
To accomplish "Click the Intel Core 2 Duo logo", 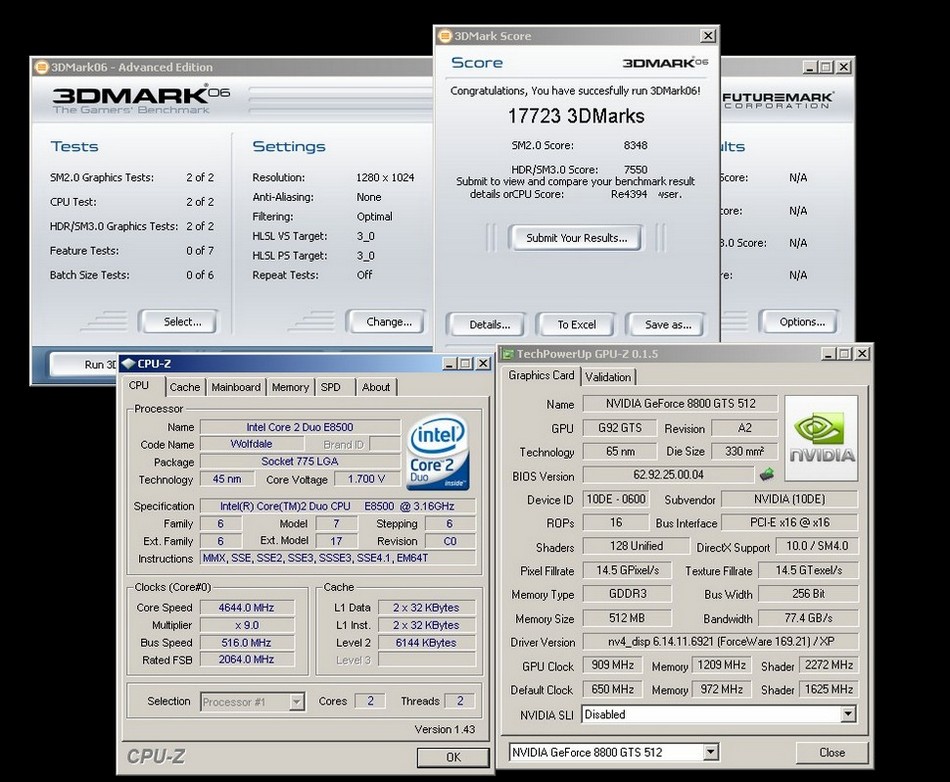I will coord(437,452).
